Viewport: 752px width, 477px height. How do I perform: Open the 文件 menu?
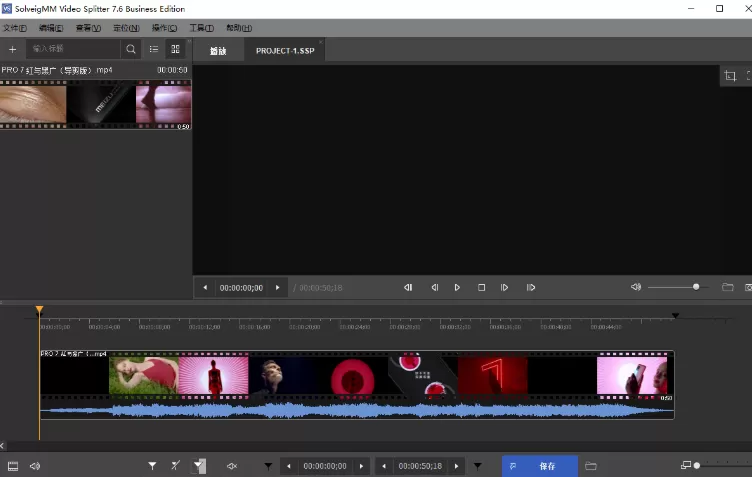[15, 28]
